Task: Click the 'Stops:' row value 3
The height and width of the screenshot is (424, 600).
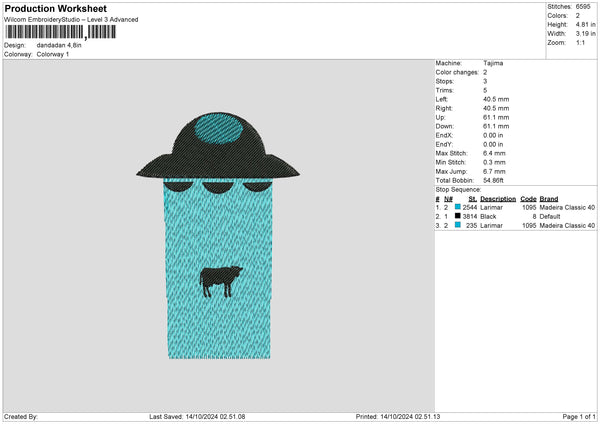Action: [485, 81]
